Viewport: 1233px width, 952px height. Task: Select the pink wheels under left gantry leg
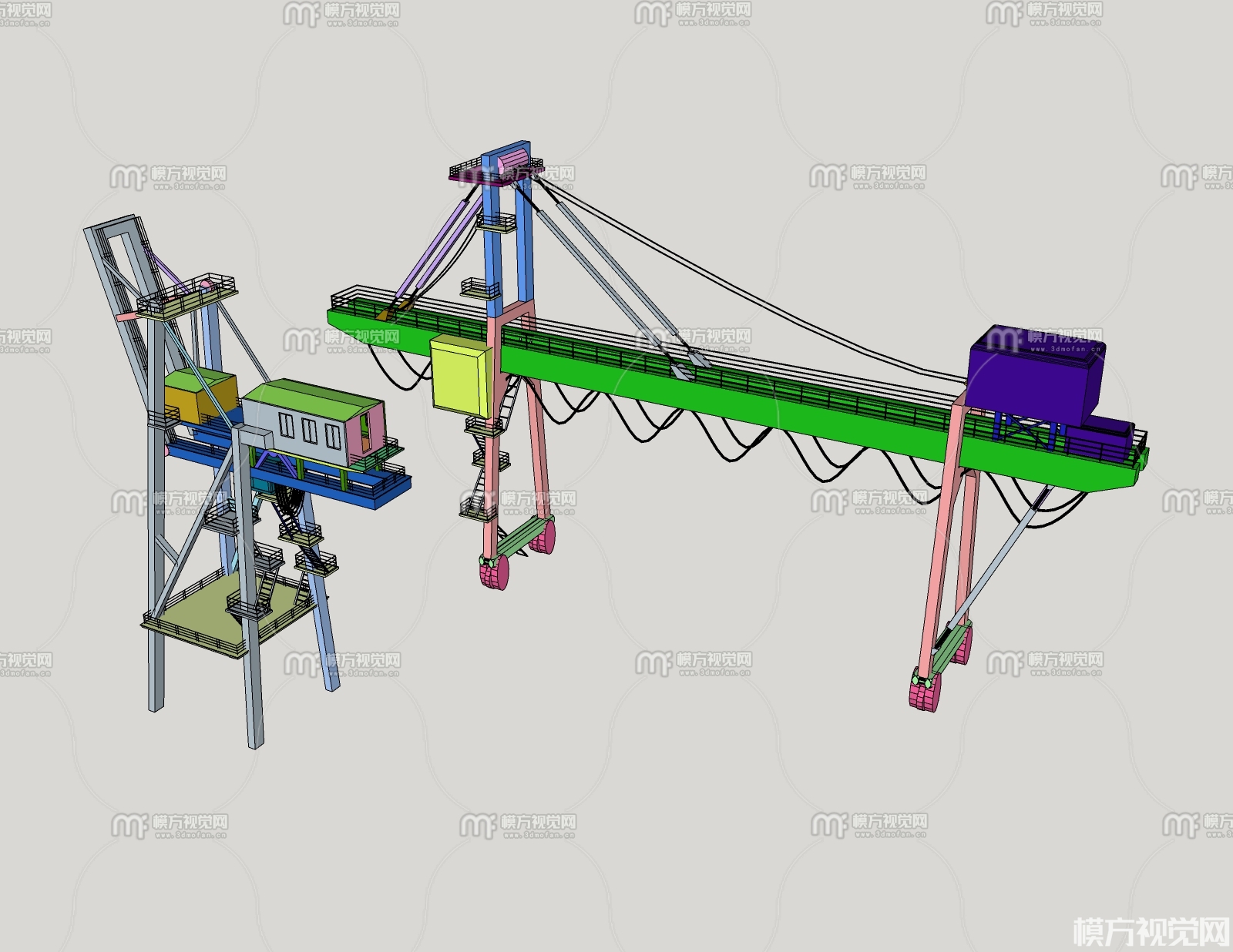pos(495,573)
